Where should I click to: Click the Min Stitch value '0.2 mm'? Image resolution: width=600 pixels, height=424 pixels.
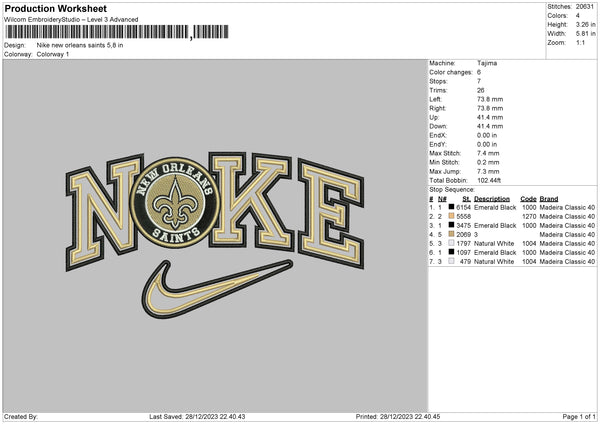(x=488, y=162)
